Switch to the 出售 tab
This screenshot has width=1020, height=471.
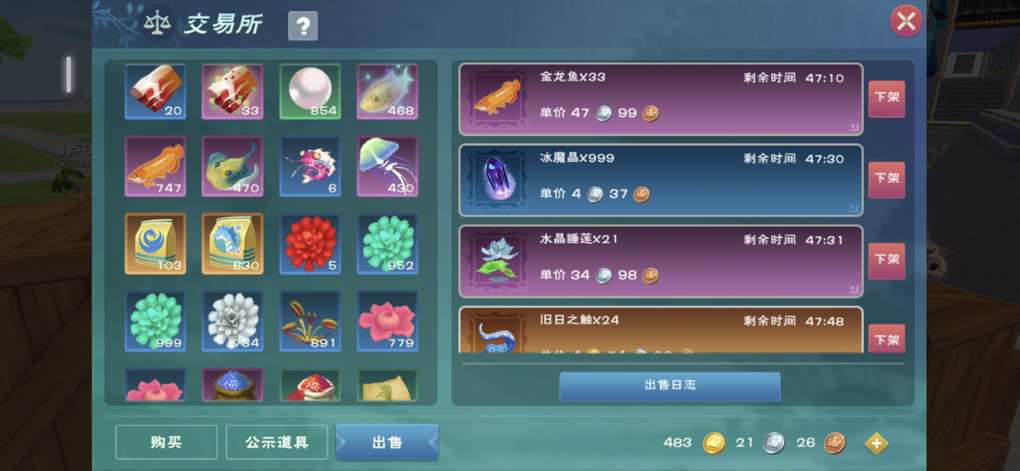point(387,442)
